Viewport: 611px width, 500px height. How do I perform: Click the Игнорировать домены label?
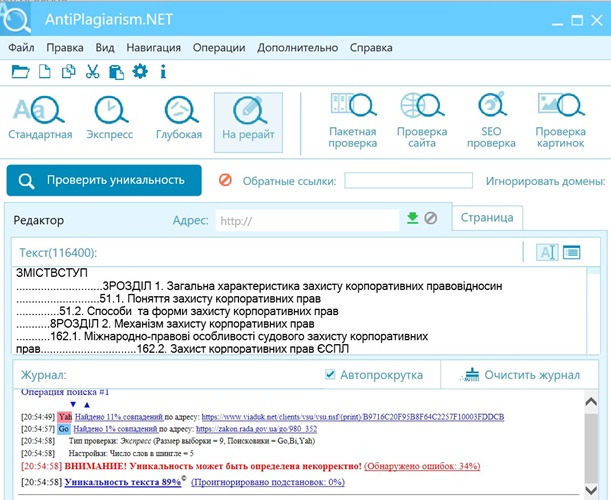click(x=546, y=181)
